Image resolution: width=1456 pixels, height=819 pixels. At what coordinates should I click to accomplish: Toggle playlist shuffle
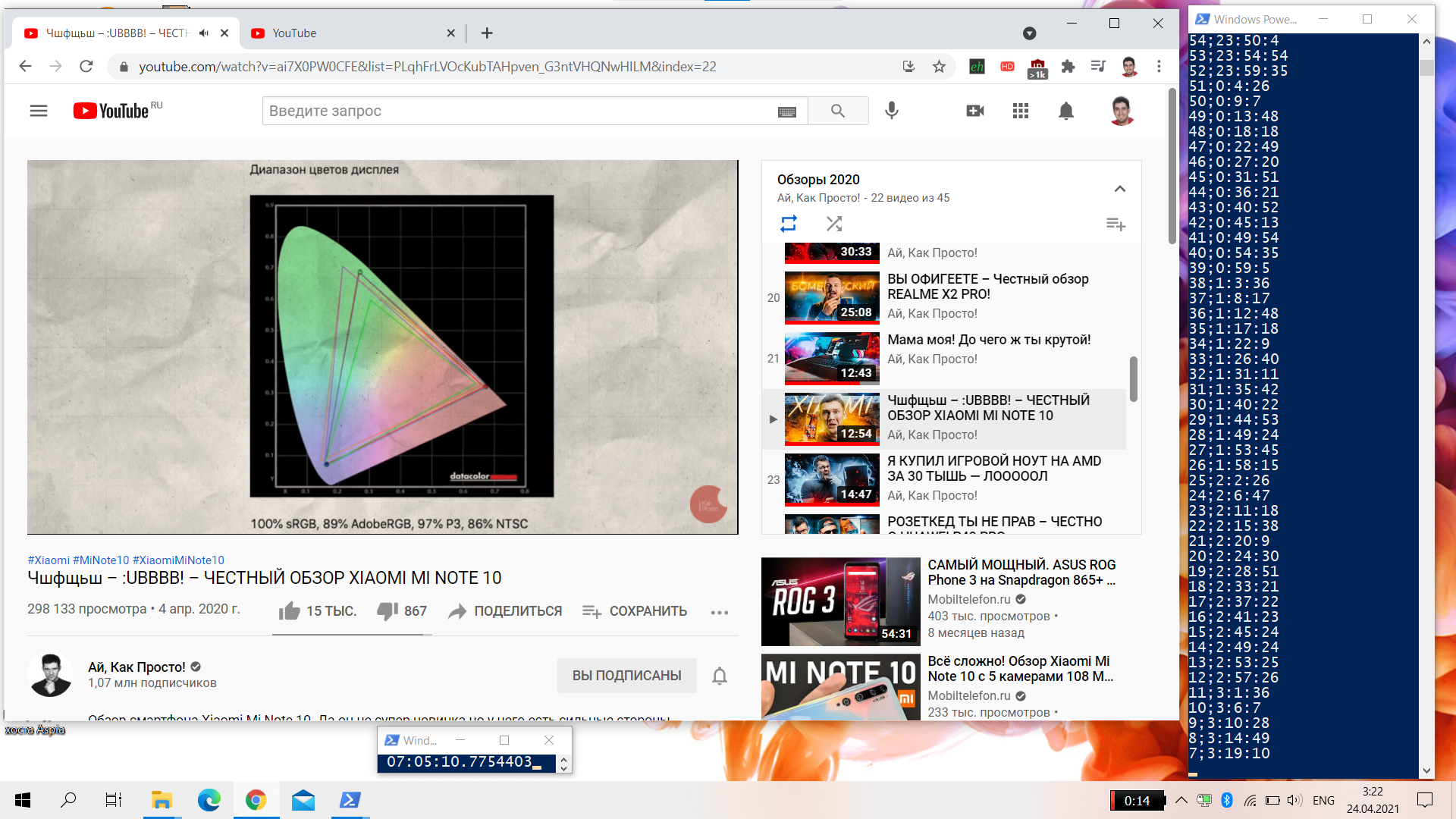[x=834, y=224]
